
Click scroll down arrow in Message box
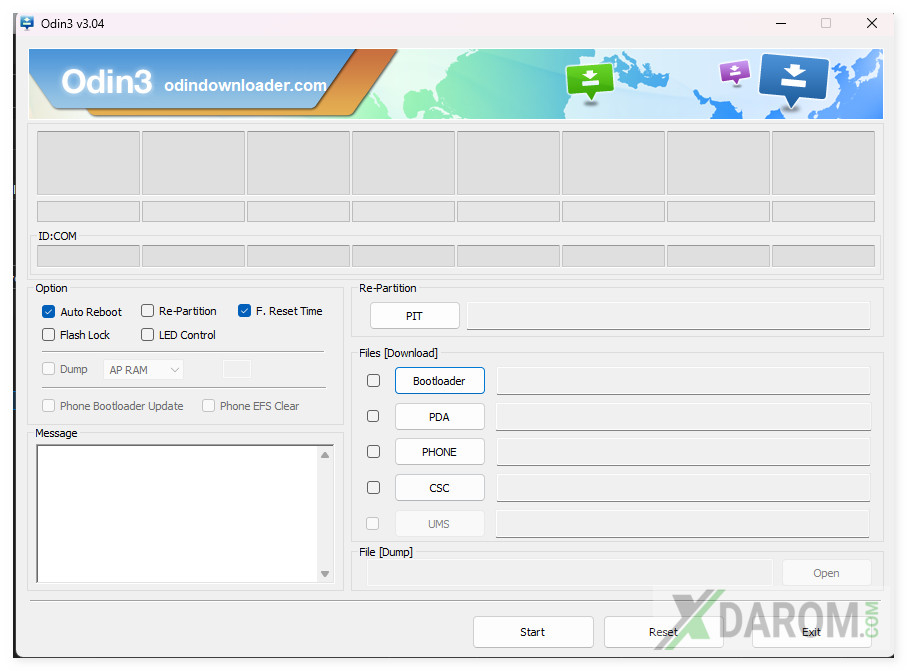tap(325, 573)
